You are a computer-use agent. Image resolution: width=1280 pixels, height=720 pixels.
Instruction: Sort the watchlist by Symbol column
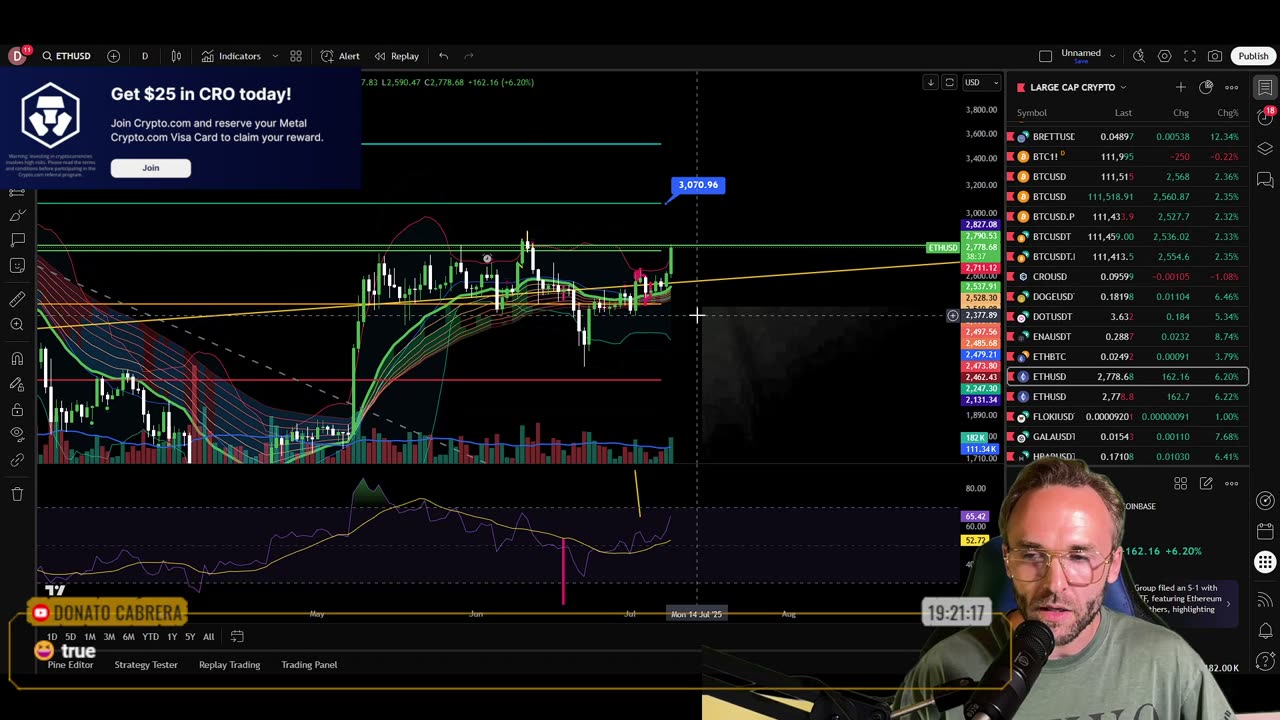coord(1032,113)
